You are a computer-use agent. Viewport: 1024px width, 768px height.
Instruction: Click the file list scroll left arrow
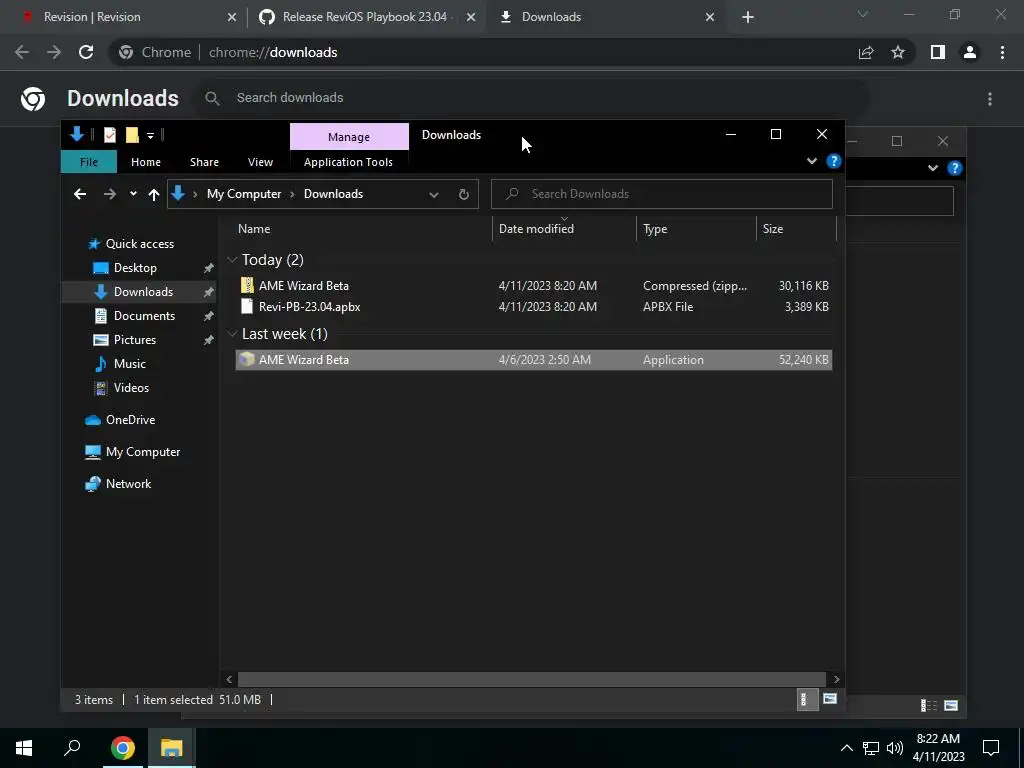coord(229,679)
